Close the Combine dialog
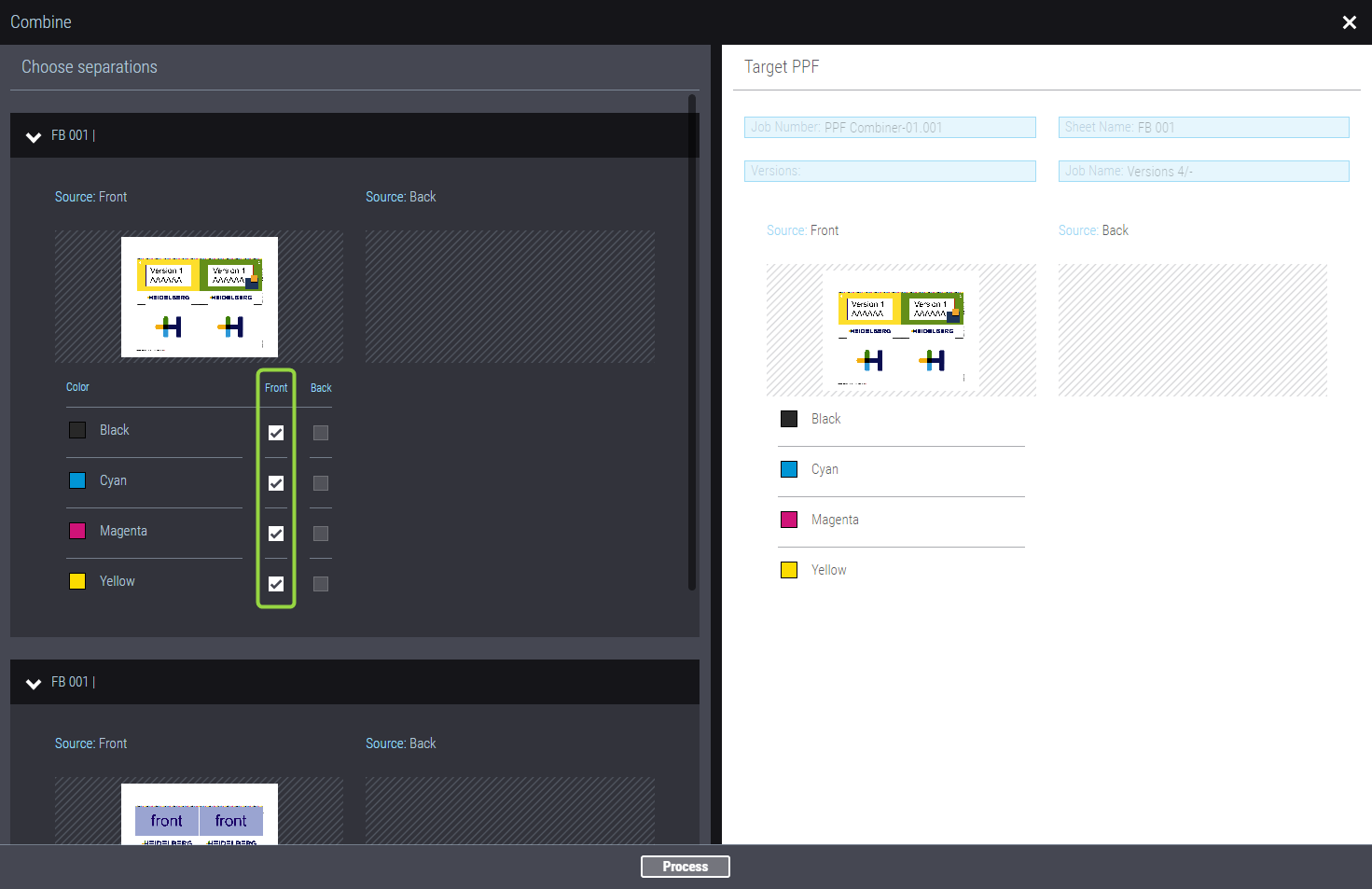 pyautogui.click(x=1349, y=22)
